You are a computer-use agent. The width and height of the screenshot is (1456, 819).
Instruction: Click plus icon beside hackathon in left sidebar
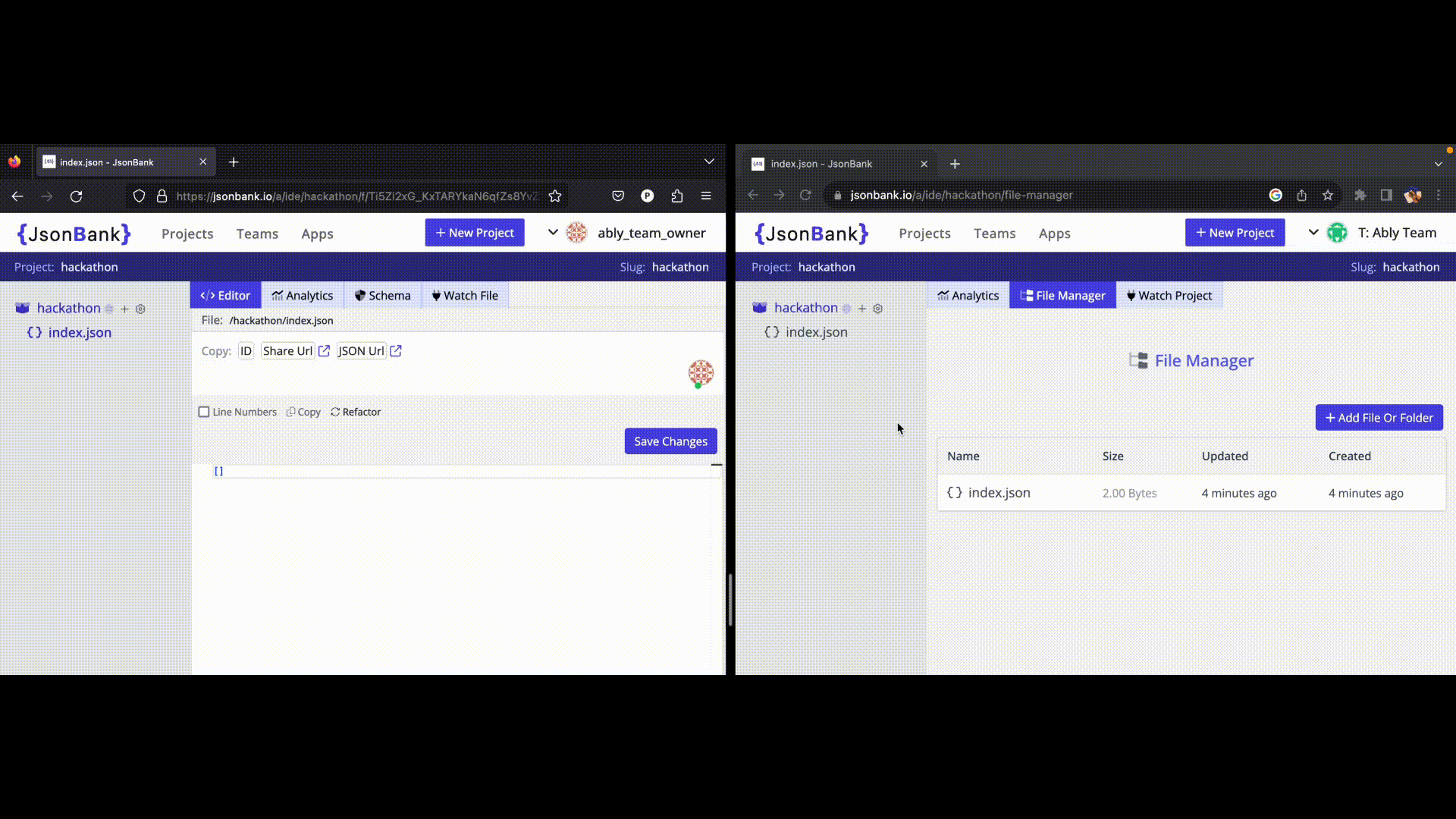(124, 309)
